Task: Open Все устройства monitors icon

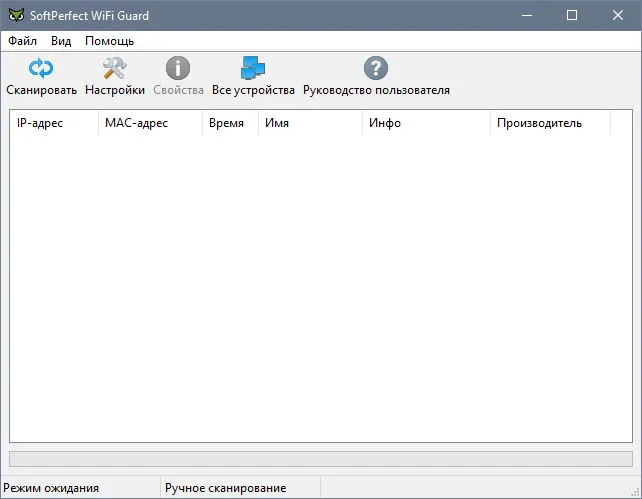Action: 253,68
